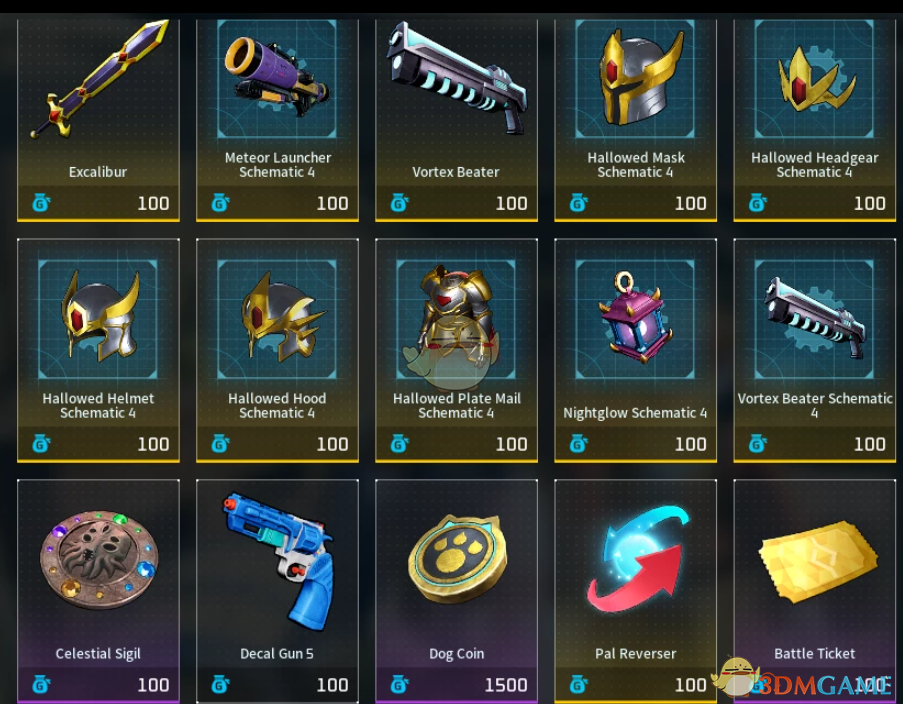Click the currency icon under Celestial Sigil
The width and height of the screenshot is (903, 704).
(41, 684)
